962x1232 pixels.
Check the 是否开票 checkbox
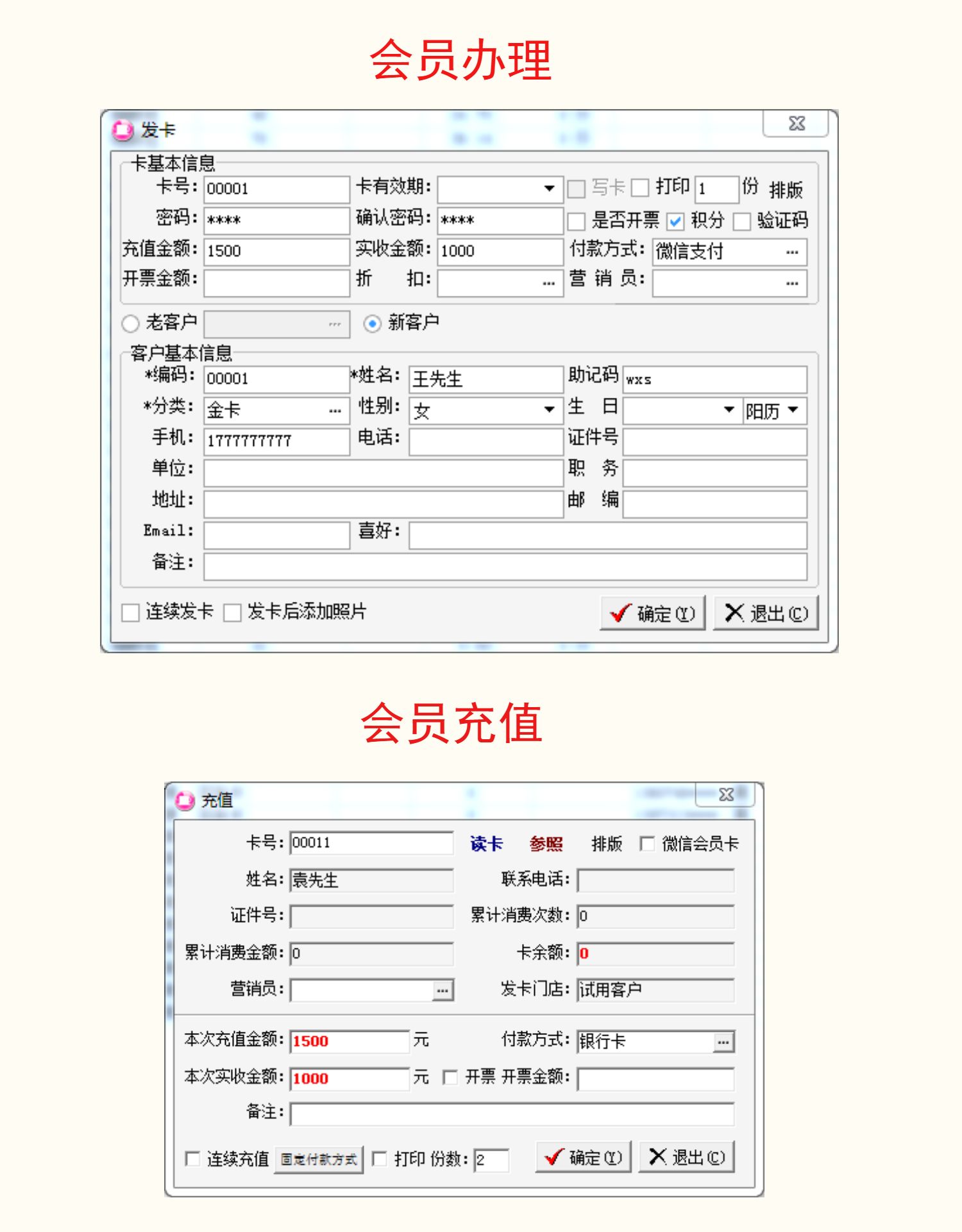tap(577, 221)
